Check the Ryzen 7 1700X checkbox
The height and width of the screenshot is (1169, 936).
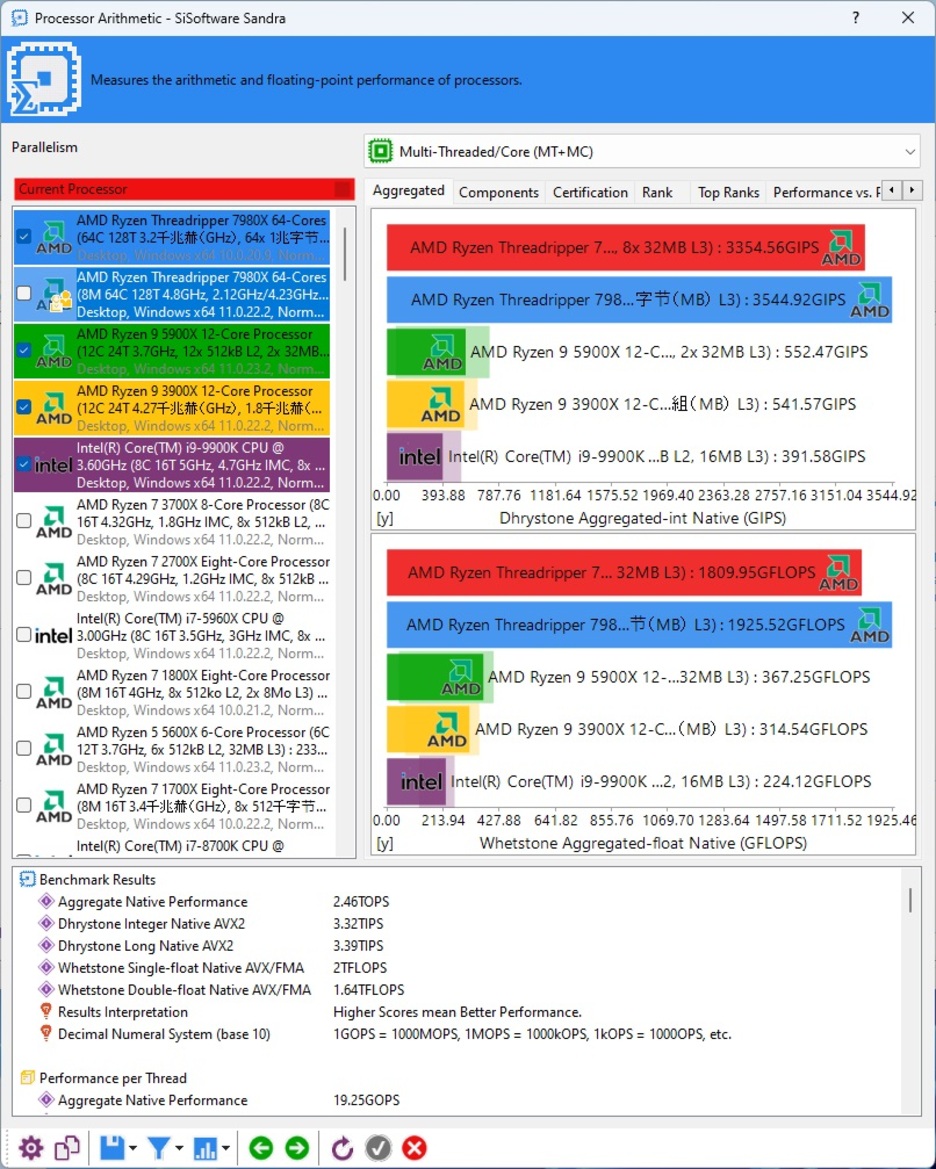24,805
